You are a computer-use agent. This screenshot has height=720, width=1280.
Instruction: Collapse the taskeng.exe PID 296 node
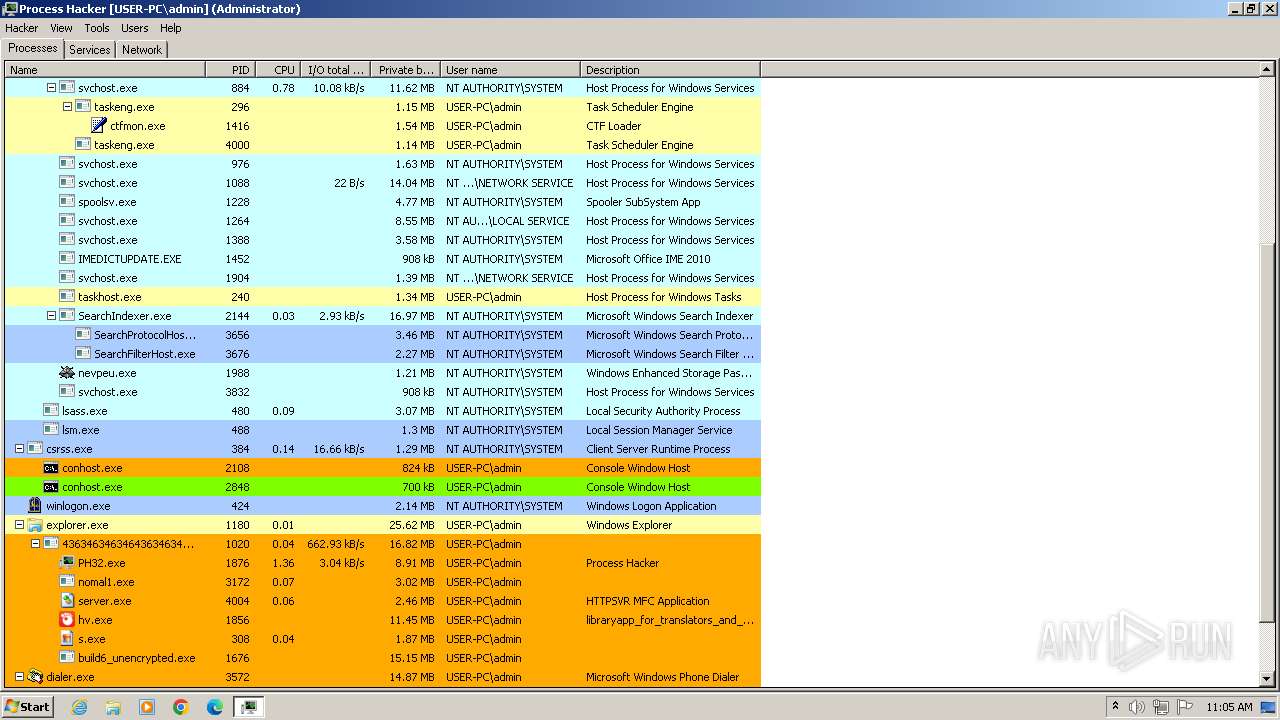[x=67, y=107]
